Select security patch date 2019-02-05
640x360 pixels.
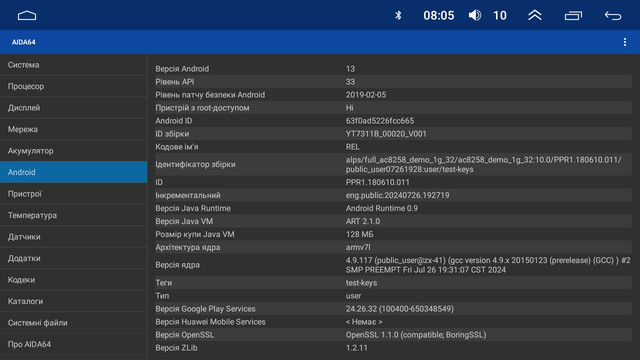[366, 95]
